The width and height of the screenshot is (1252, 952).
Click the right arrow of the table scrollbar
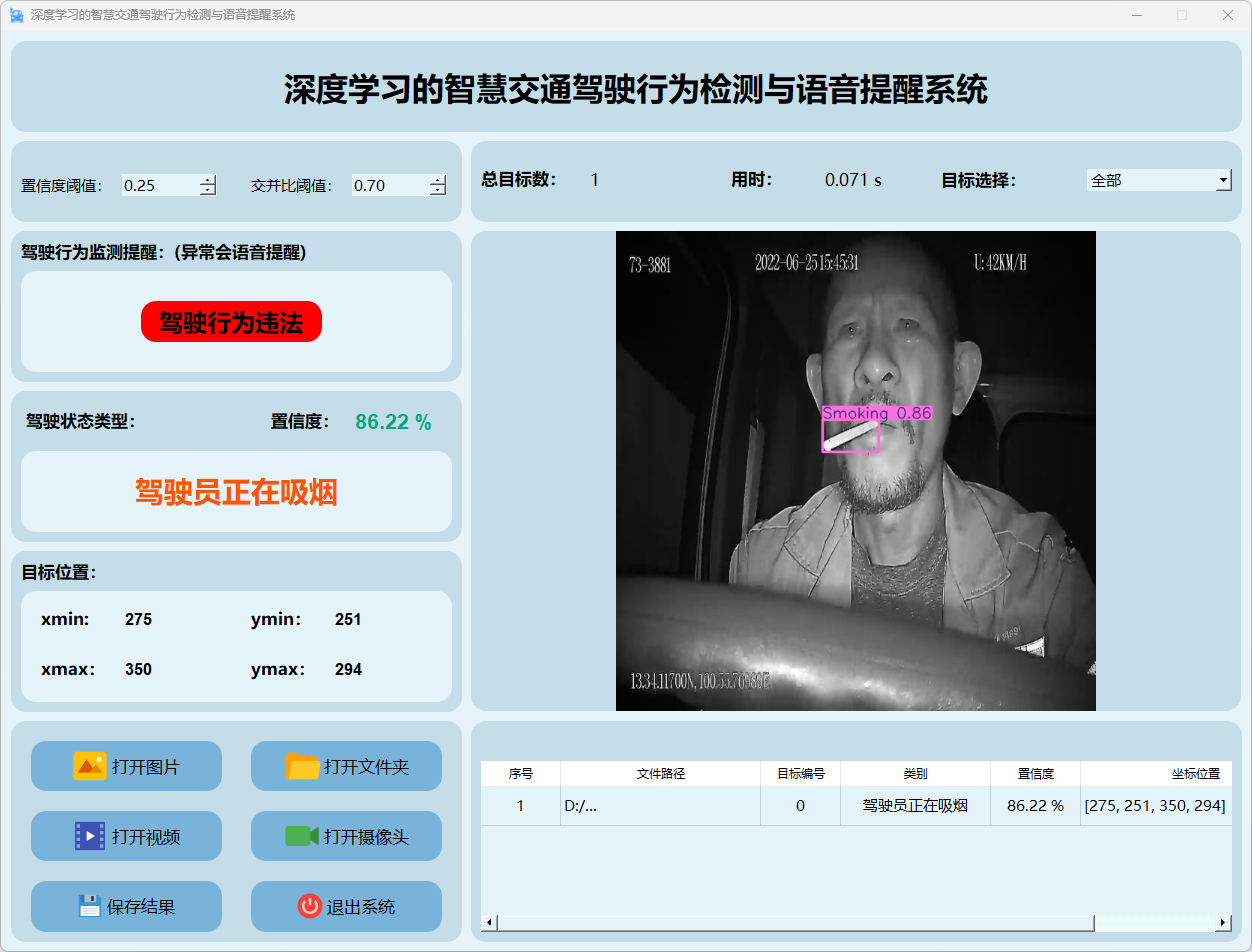(x=1223, y=922)
